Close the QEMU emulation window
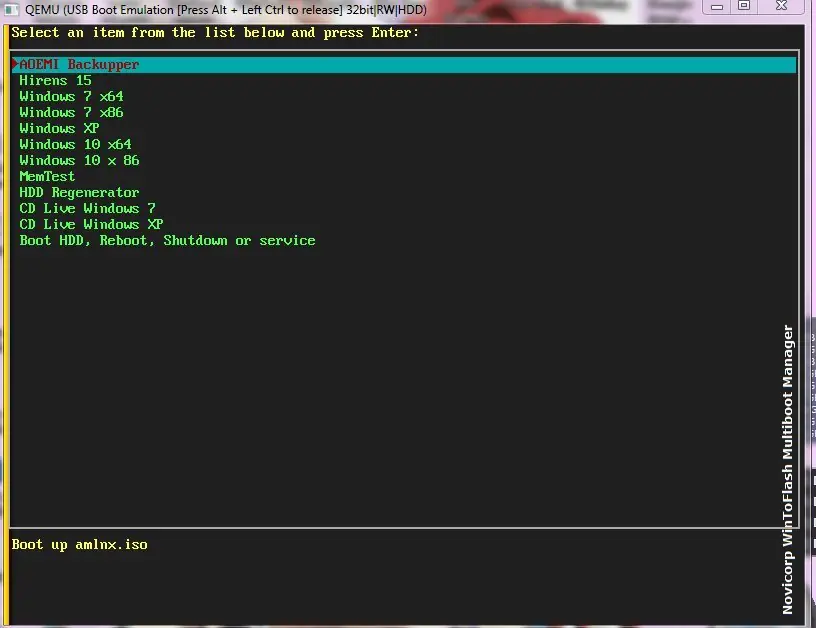The width and height of the screenshot is (816, 628). point(781,6)
